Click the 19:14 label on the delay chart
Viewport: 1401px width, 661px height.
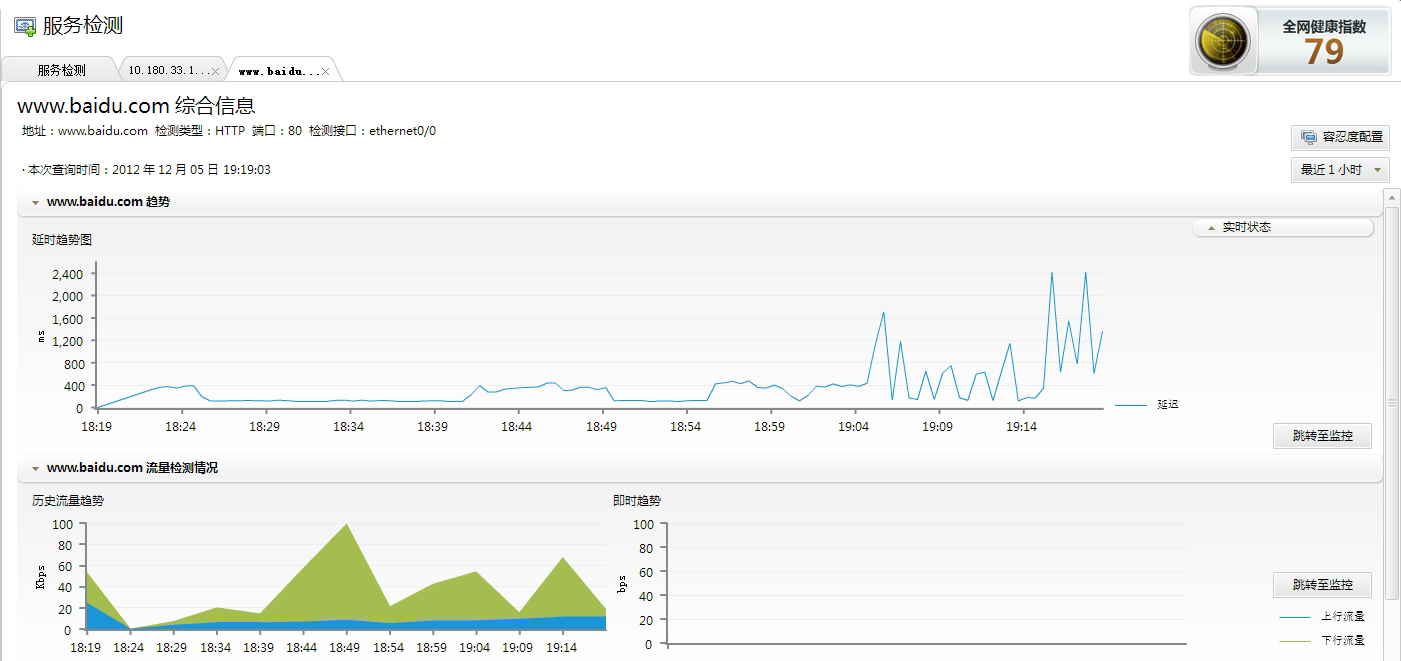pyautogui.click(x=1021, y=426)
